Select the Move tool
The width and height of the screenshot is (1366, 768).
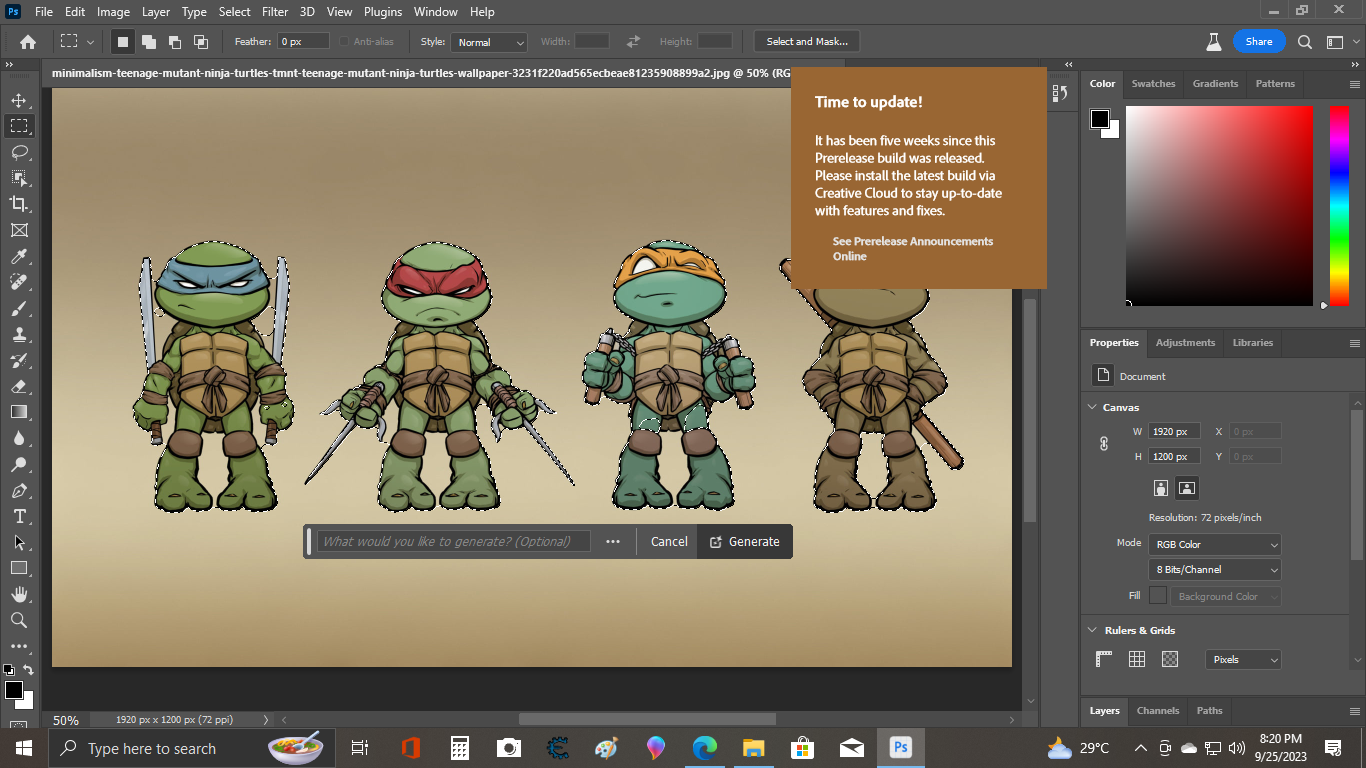click(x=19, y=100)
